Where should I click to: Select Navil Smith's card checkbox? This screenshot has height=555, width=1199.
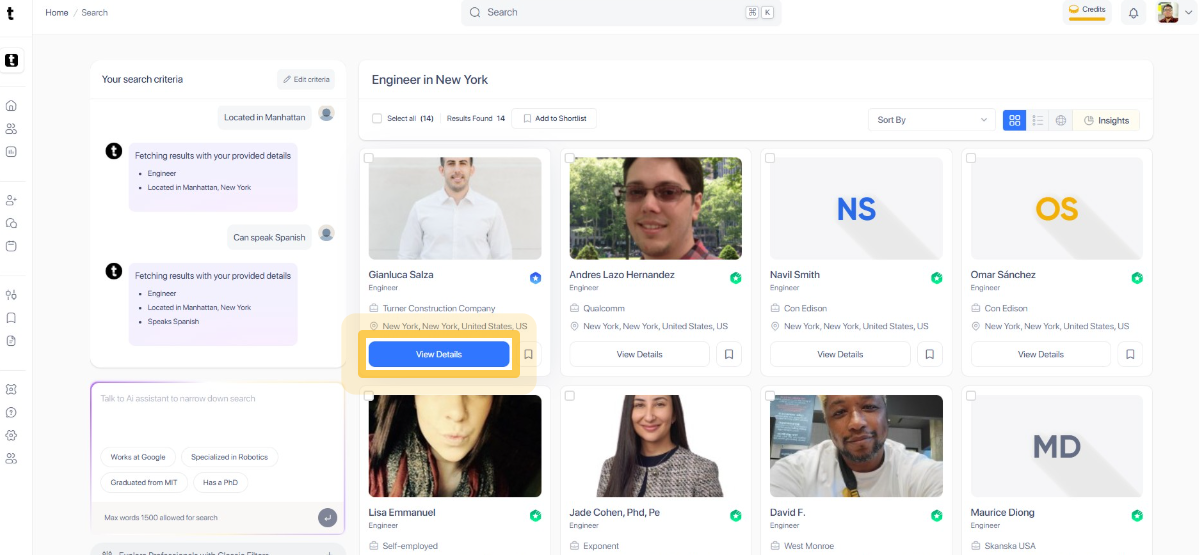tap(770, 157)
